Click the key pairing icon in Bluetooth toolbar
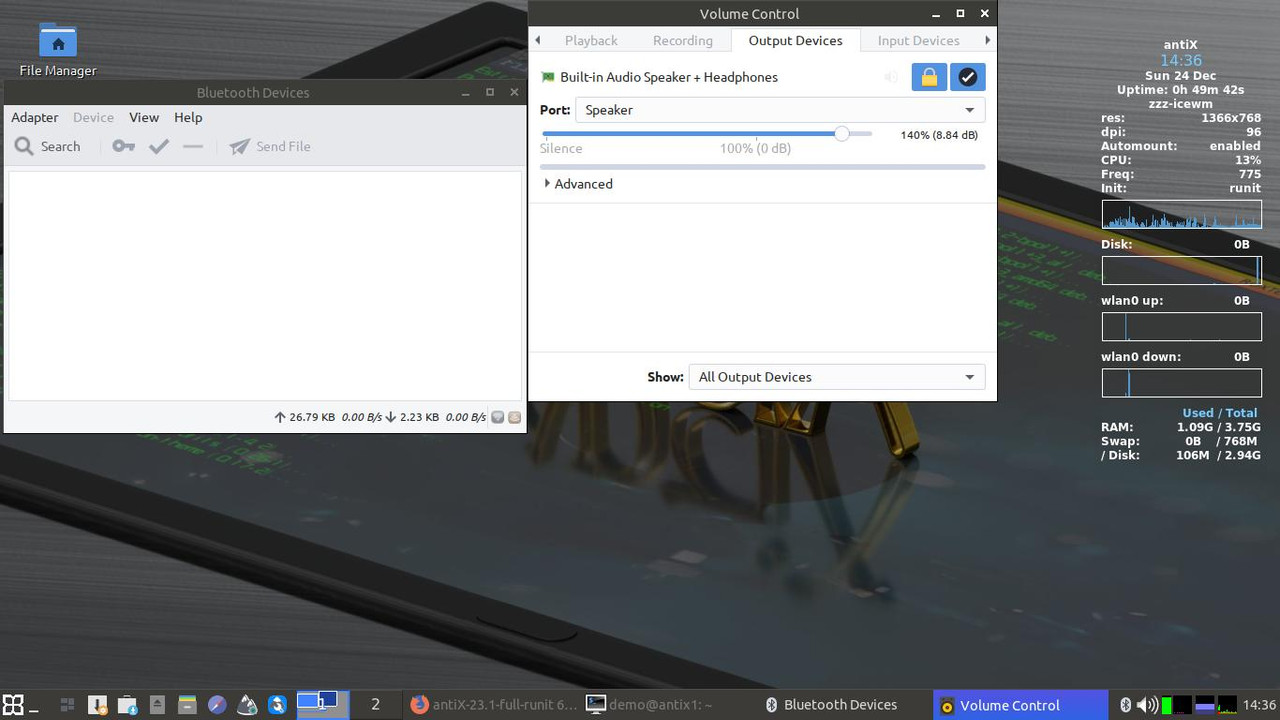Image resolution: width=1280 pixels, height=720 pixels. click(x=122, y=146)
